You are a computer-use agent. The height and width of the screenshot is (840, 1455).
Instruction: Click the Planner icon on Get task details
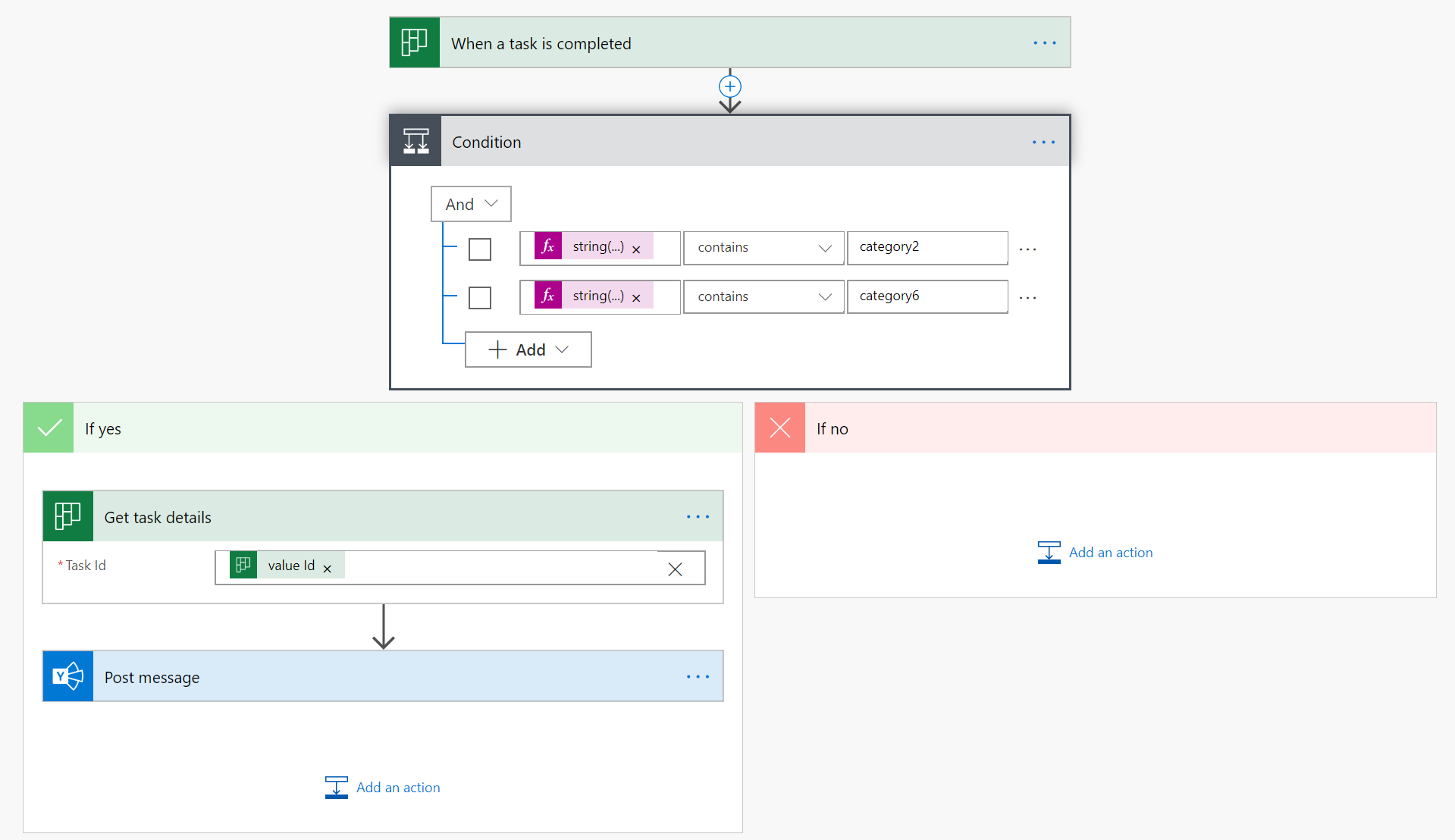pos(67,516)
